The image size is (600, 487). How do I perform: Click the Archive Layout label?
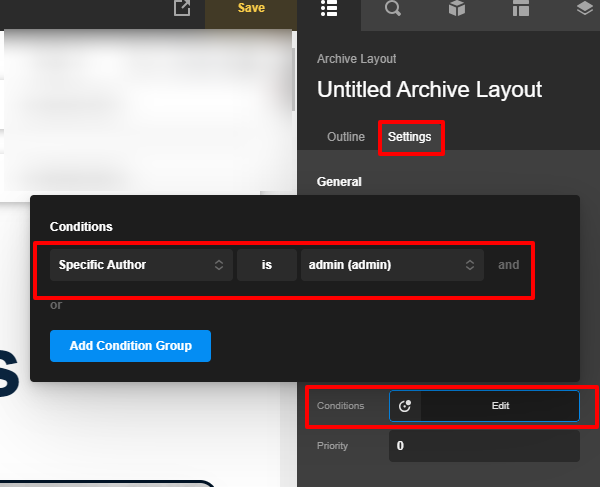tap(356, 59)
